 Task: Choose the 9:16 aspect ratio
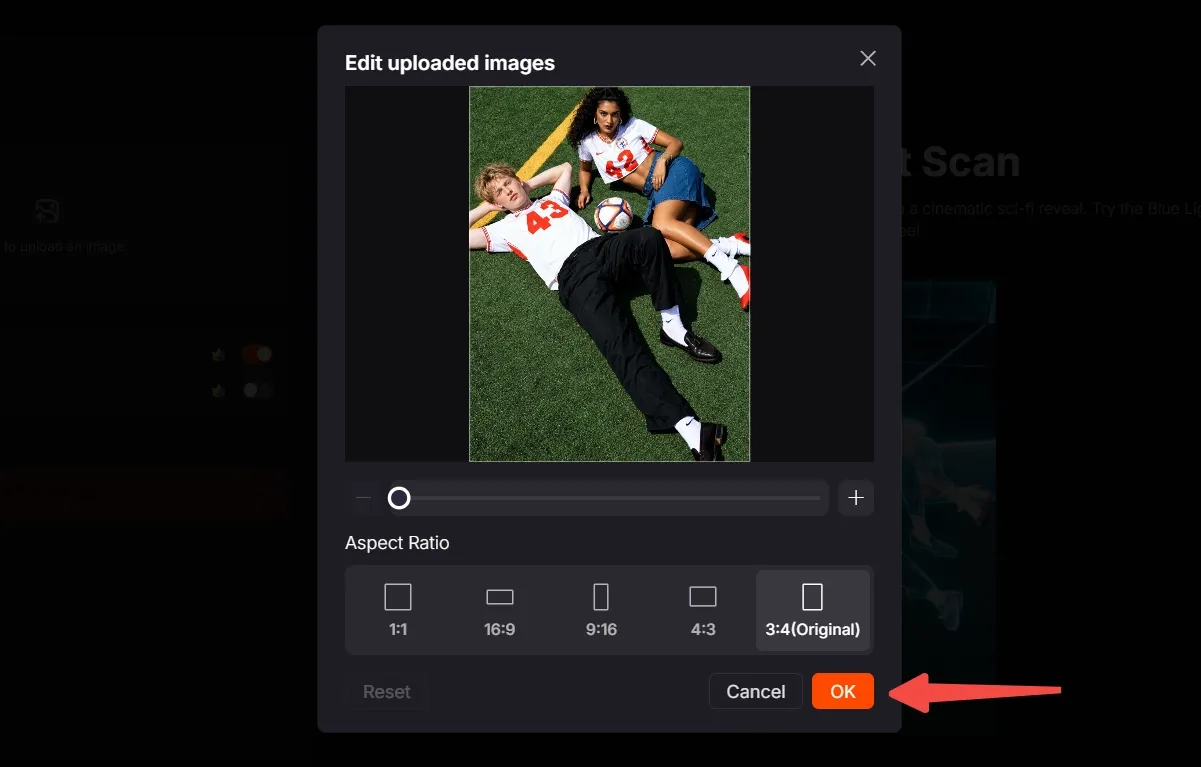point(601,610)
